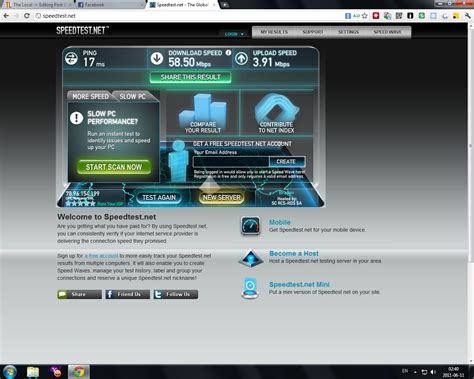The image size is (474, 379).
Task: Click the upload speed arrow icon
Action: 241,58
